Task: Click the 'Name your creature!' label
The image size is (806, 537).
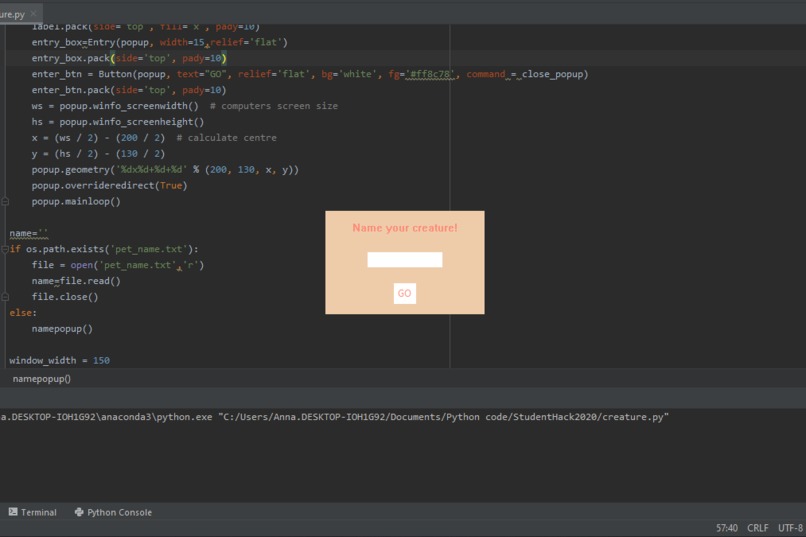Action: pos(405,228)
